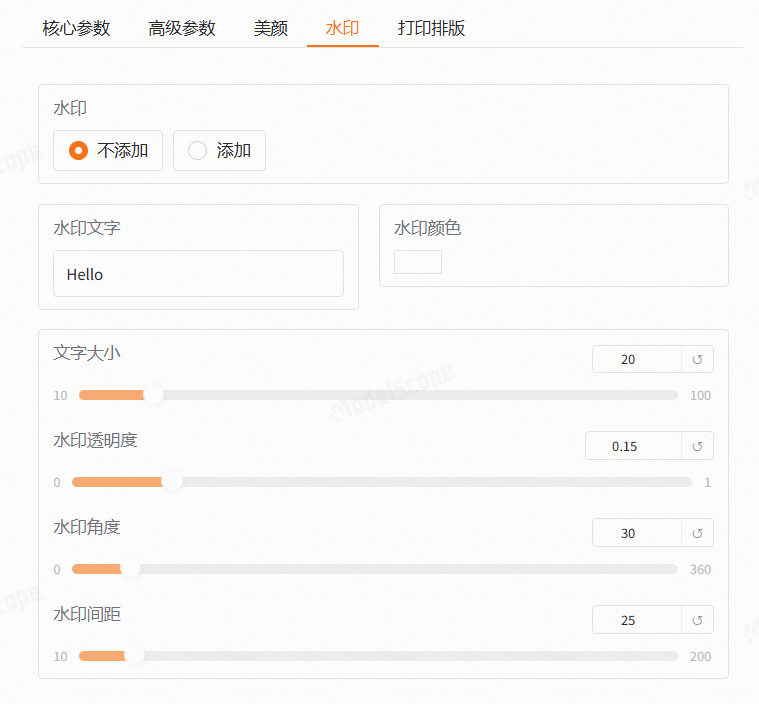Reset the 水印透明度 value icon
This screenshot has height=704, width=759.
point(697,446)
